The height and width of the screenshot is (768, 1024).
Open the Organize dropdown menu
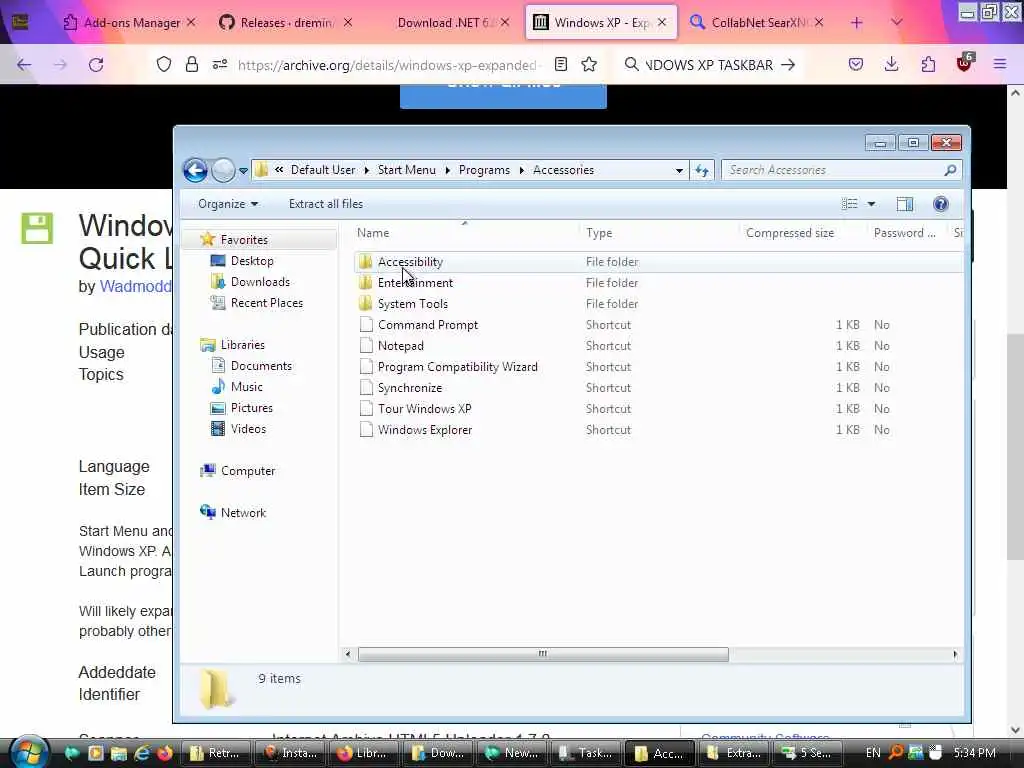(x=228, y=204)
